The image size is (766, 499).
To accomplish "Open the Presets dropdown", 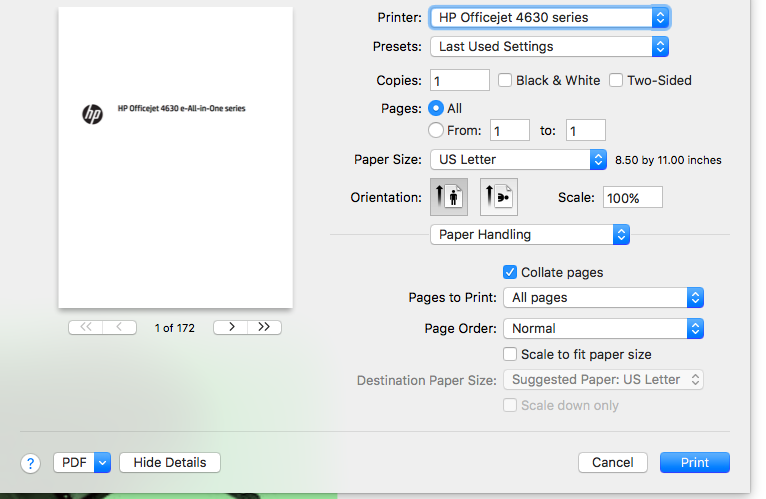I will (x=550, y=46).
